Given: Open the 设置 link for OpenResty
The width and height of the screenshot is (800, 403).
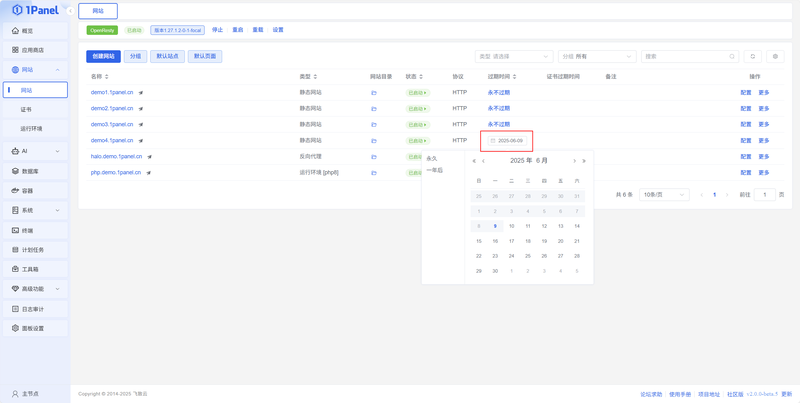Looking at the screenshot, I should [278, 30].
